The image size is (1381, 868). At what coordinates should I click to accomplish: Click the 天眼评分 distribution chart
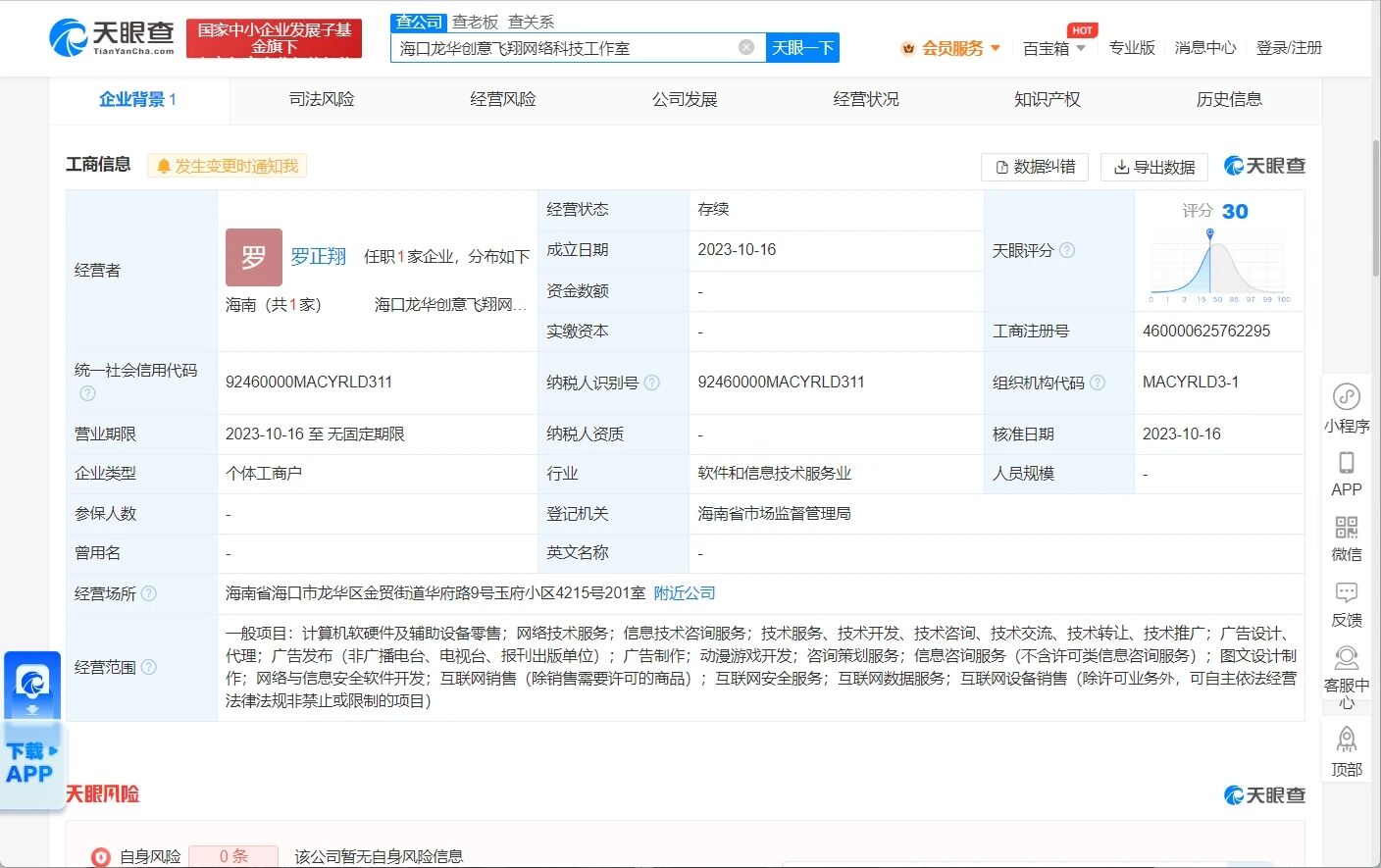tap(1219, 267)
